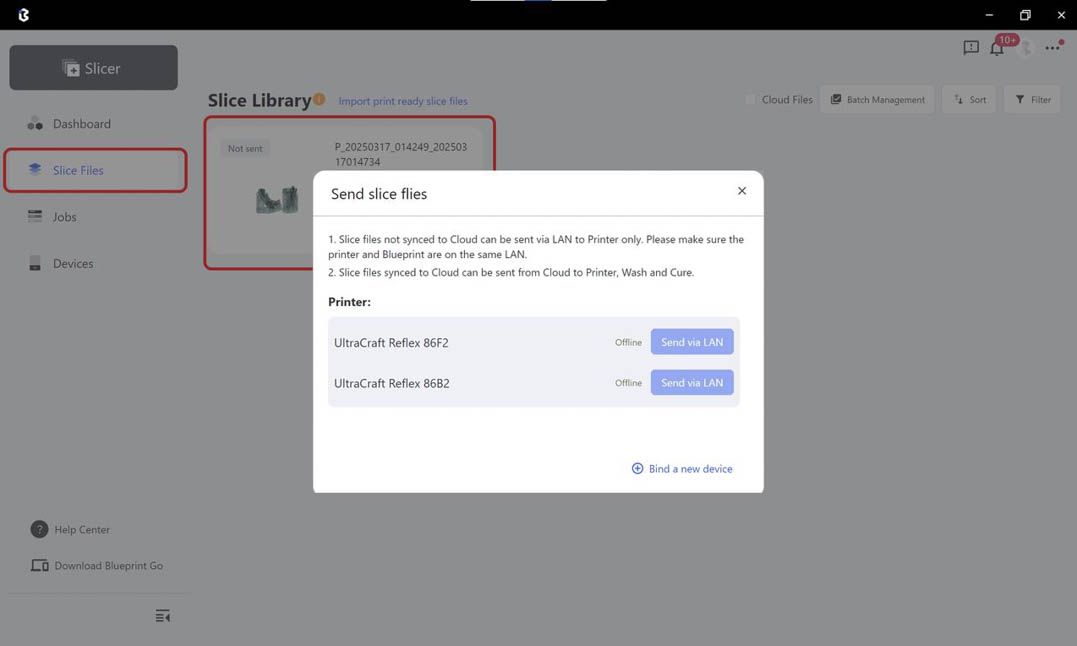Send via LAN to Reflex 86F2
The width and height of the screenshot is (1077, 646).
coord(692,342)
